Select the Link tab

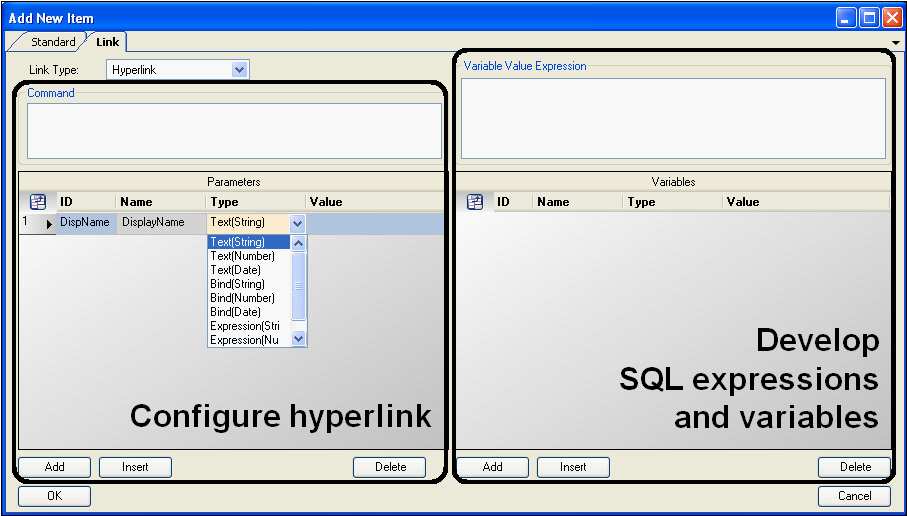pos(107,42)
